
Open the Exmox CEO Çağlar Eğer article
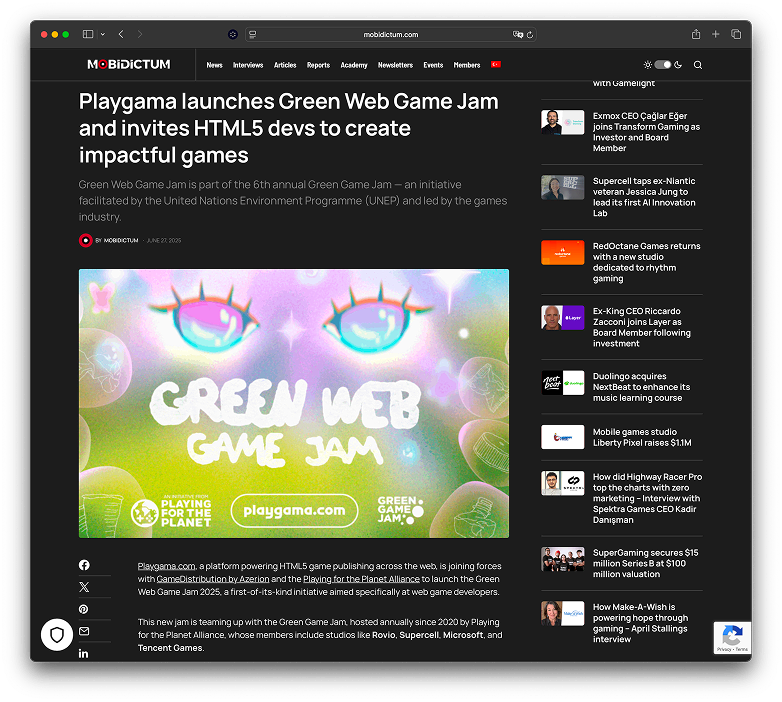click(646, 132)
